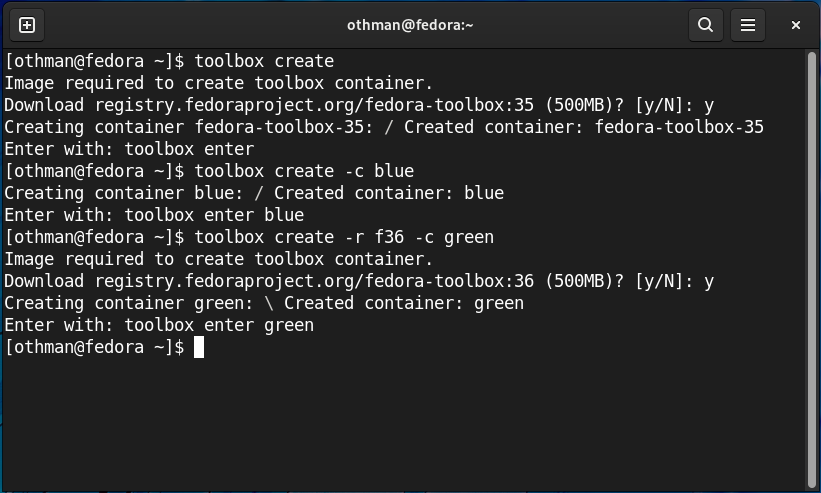Open the hamburger main menu
The image size is (821, 493).
(x=748, y=25)
